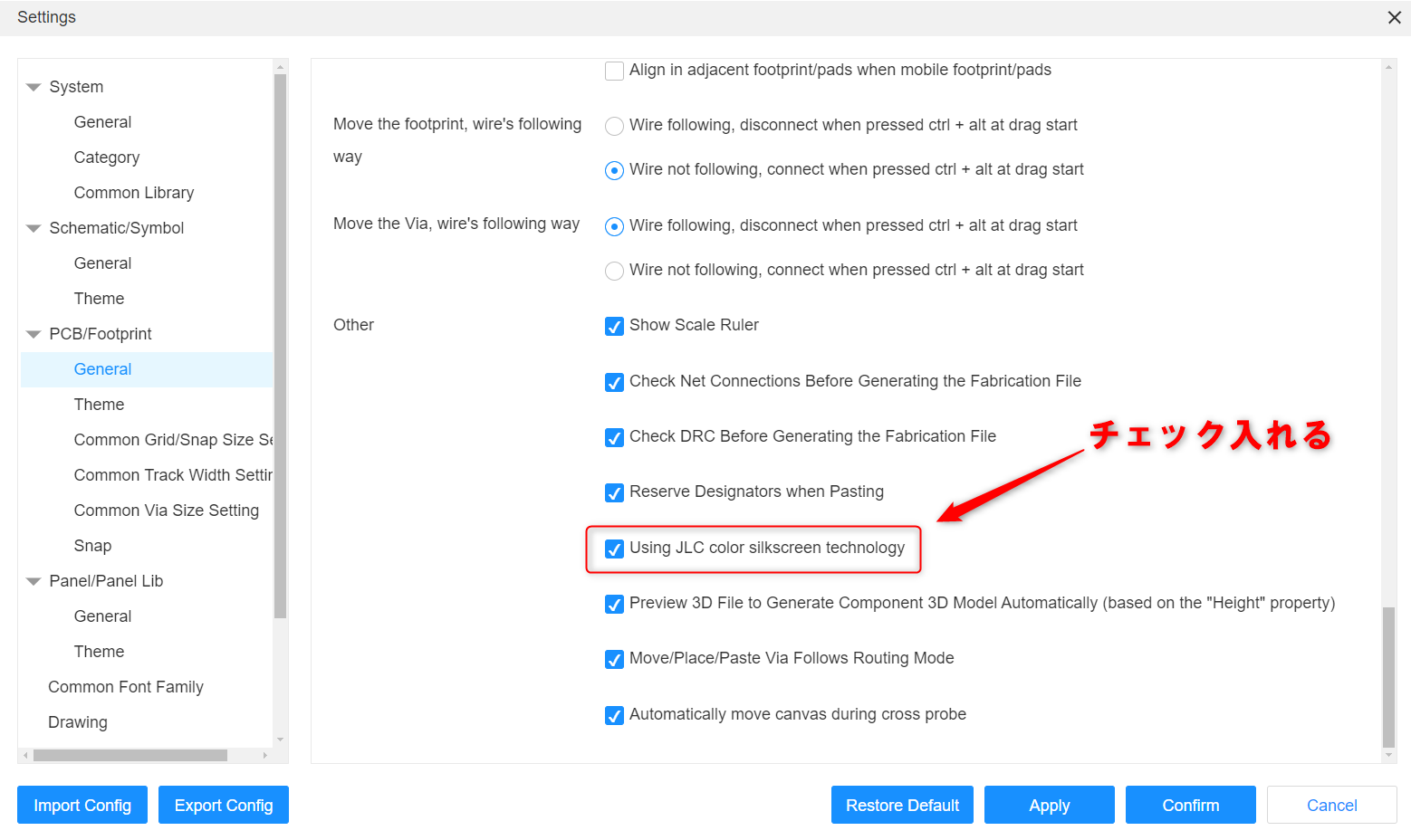The width and height of the screenshot is (1411, 840).
Task: Collapse the Panel/Panel Lib section
Action: 34,582
